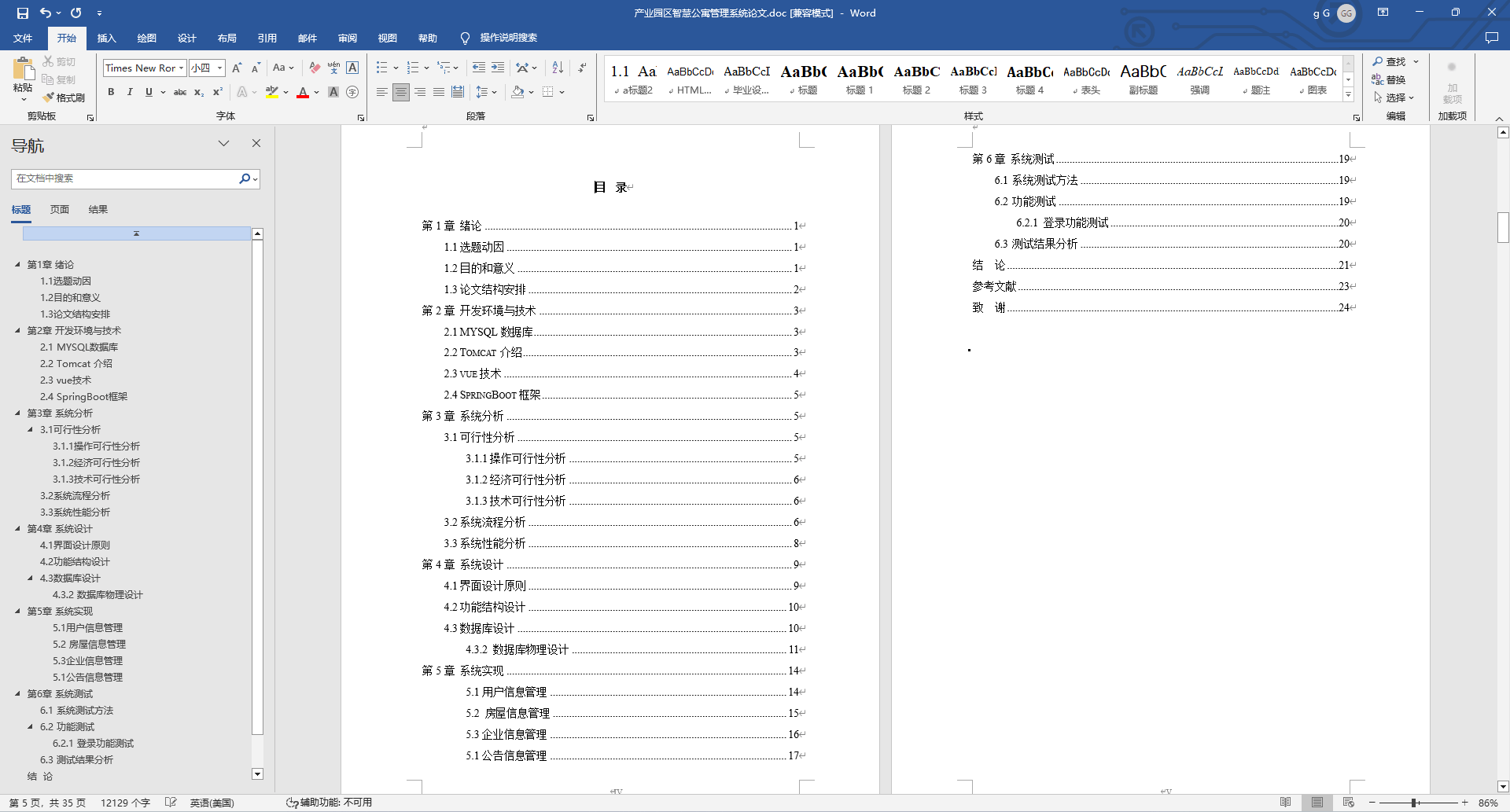The height and width of the screenshot is (812, 1510).
Task: Switch to the 布局 ribbon tab
Action: tap(227, 38)
